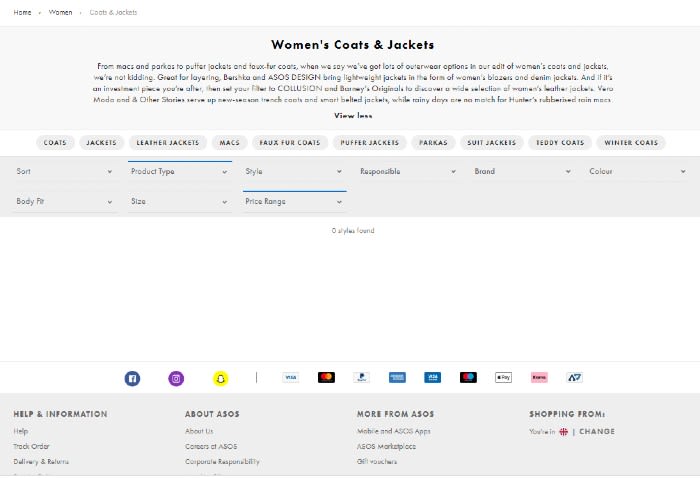Choose the WINTER COATS category pill
Viewport: 700px width, 478px height.
(631, 143)
